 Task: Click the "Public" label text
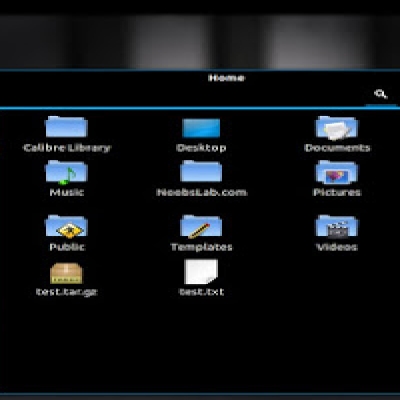[x=67, y=247]
